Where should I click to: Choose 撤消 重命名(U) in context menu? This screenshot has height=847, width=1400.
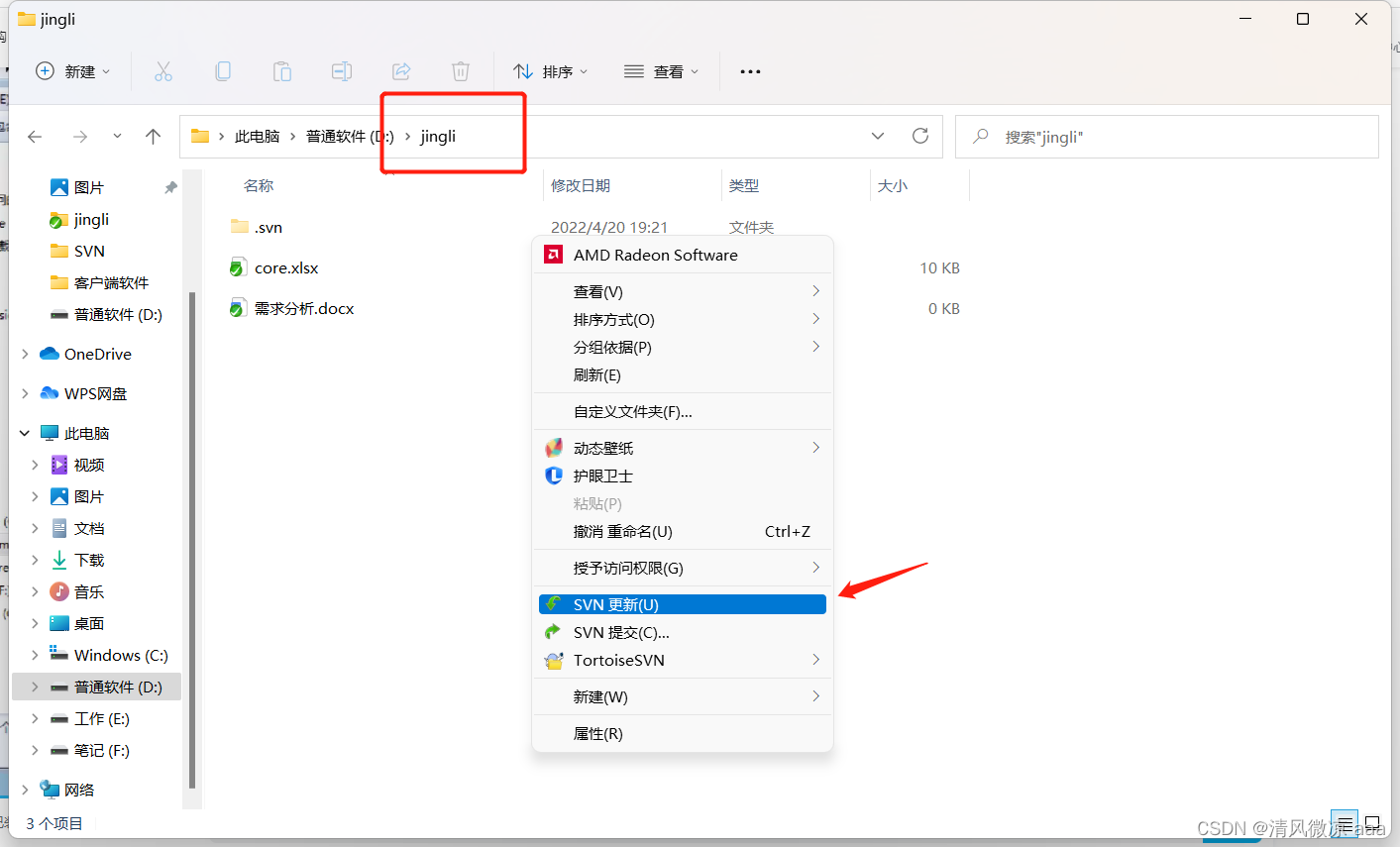point(684,531)
